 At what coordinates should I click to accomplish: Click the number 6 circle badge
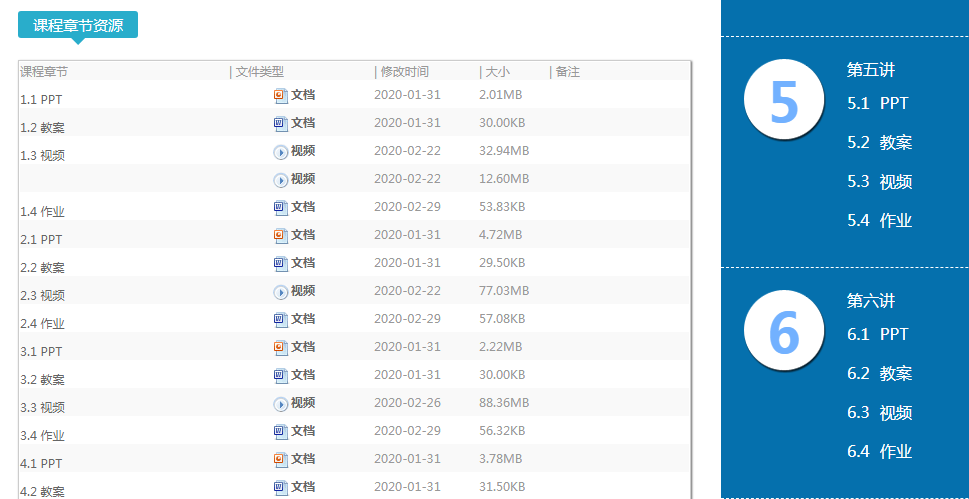pyautogui.click(x=784, y=331)
